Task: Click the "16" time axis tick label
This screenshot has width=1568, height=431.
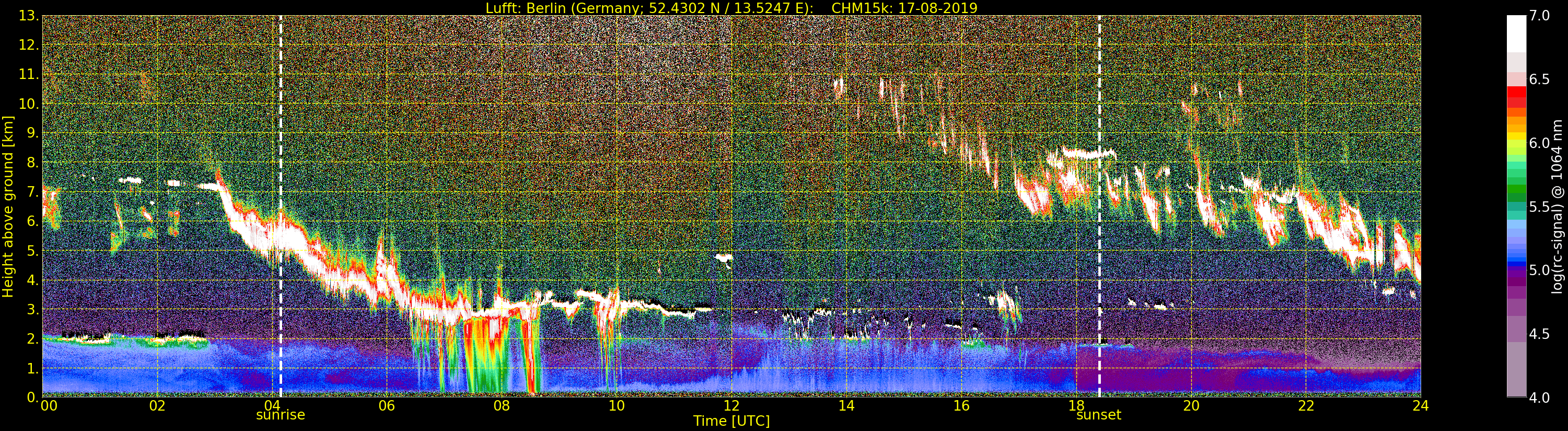Action: point(961,406)
